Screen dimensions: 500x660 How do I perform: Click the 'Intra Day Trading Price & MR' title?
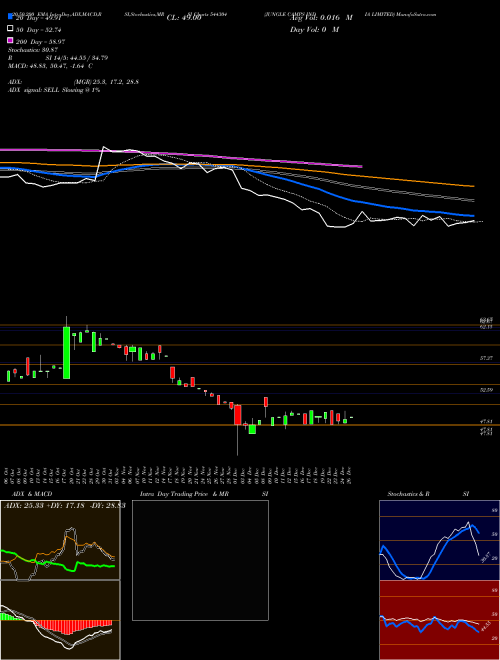coord(184,494)
